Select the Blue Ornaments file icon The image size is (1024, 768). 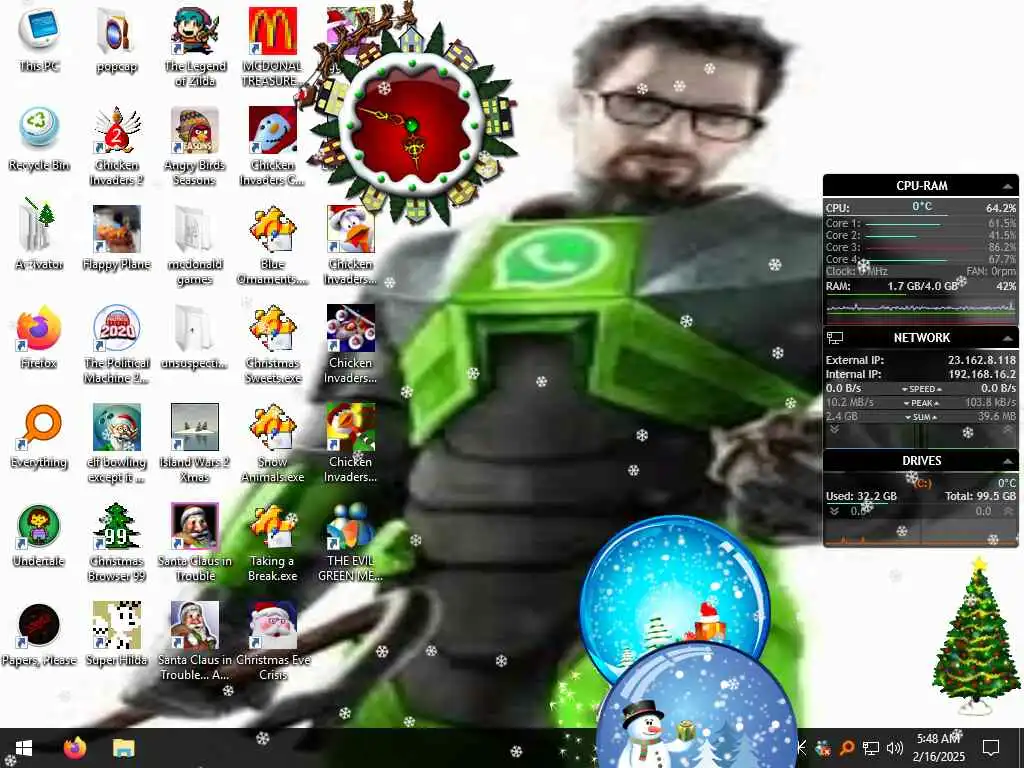[273, 244]
